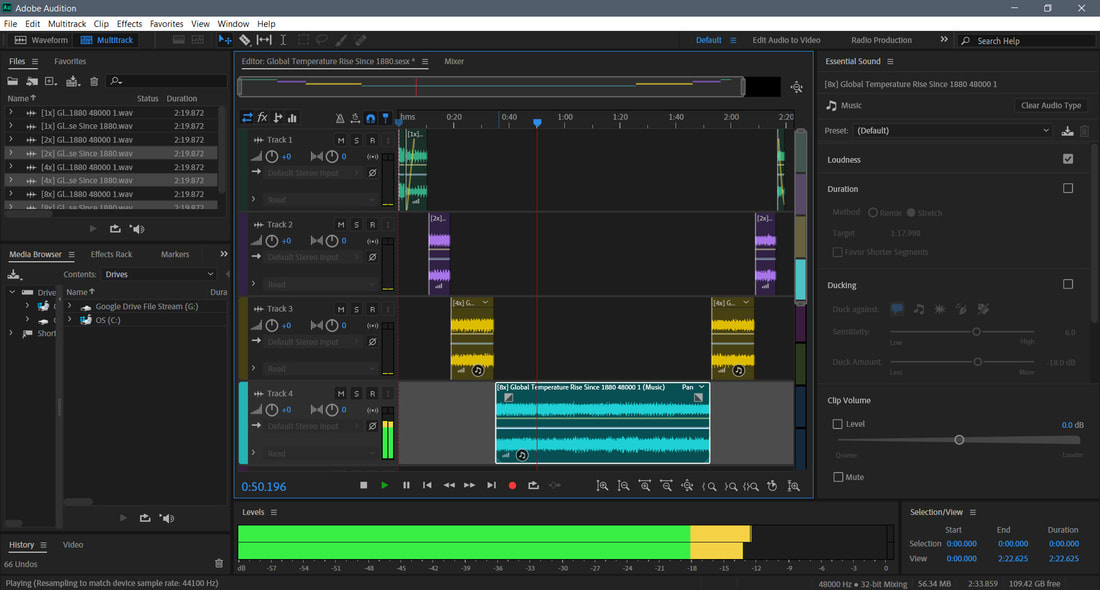
Task: Expand the [1x] GL..1880 48000 1.wav file
Action: (x=11, y=112)
